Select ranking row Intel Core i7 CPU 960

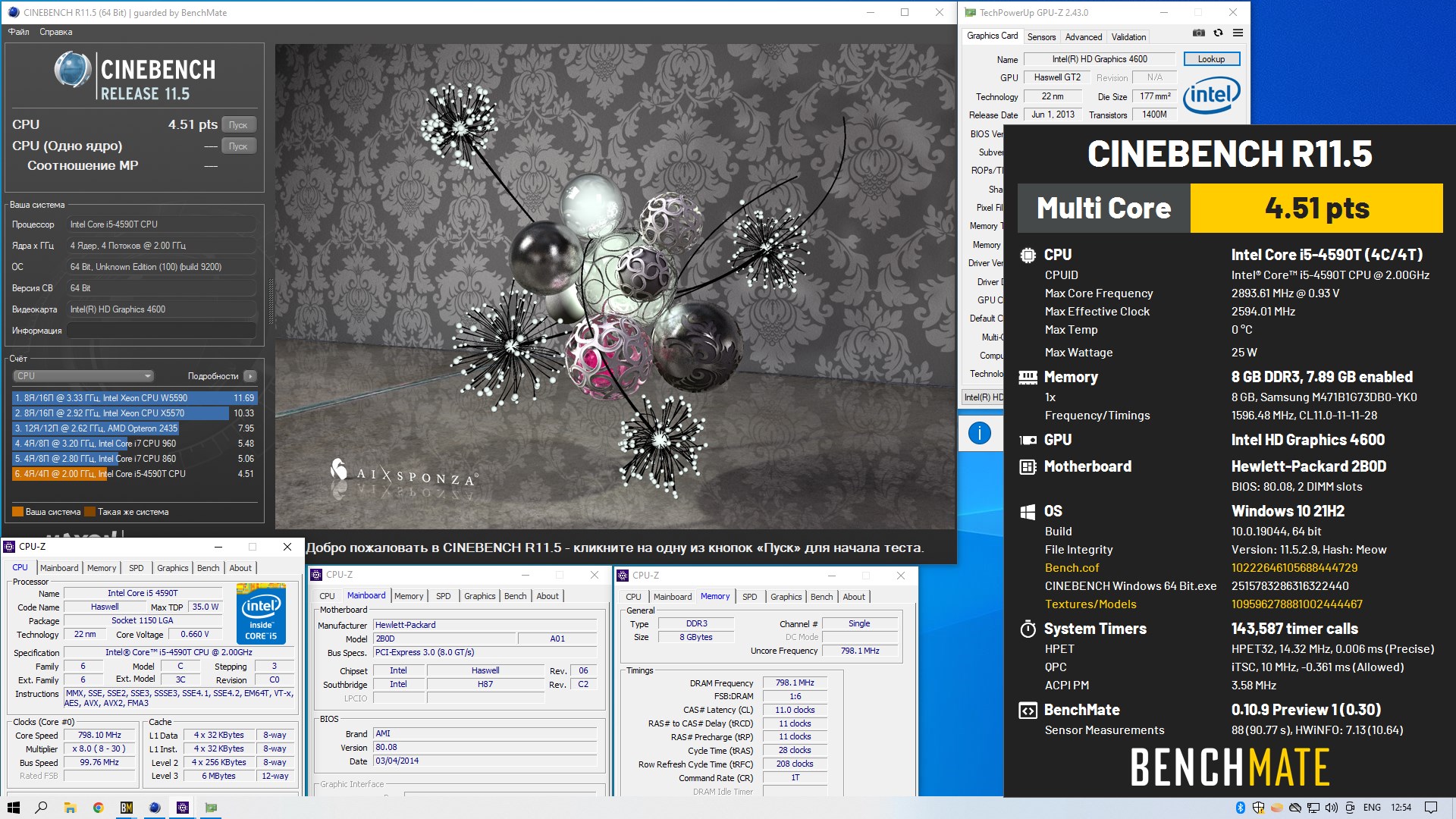tap(135, 444)
